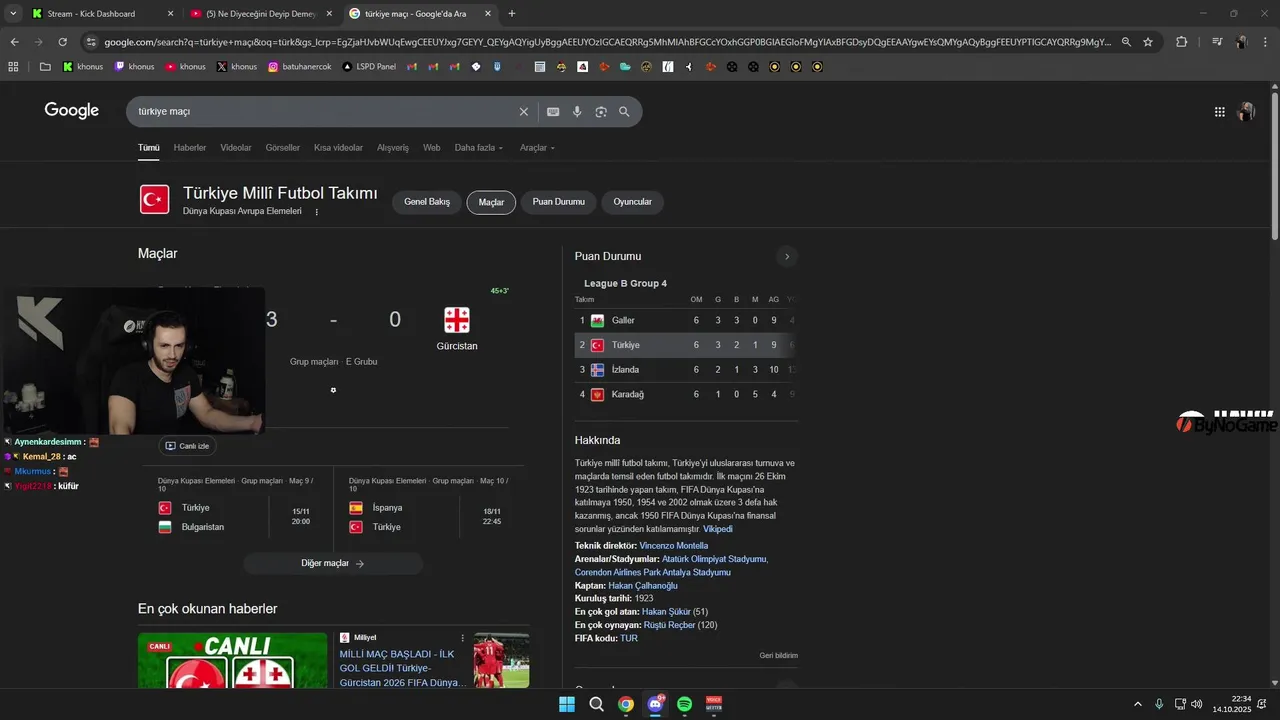Click the Geri bildirim feedback link
This screenshot has width=1280, height=720.
778,656
